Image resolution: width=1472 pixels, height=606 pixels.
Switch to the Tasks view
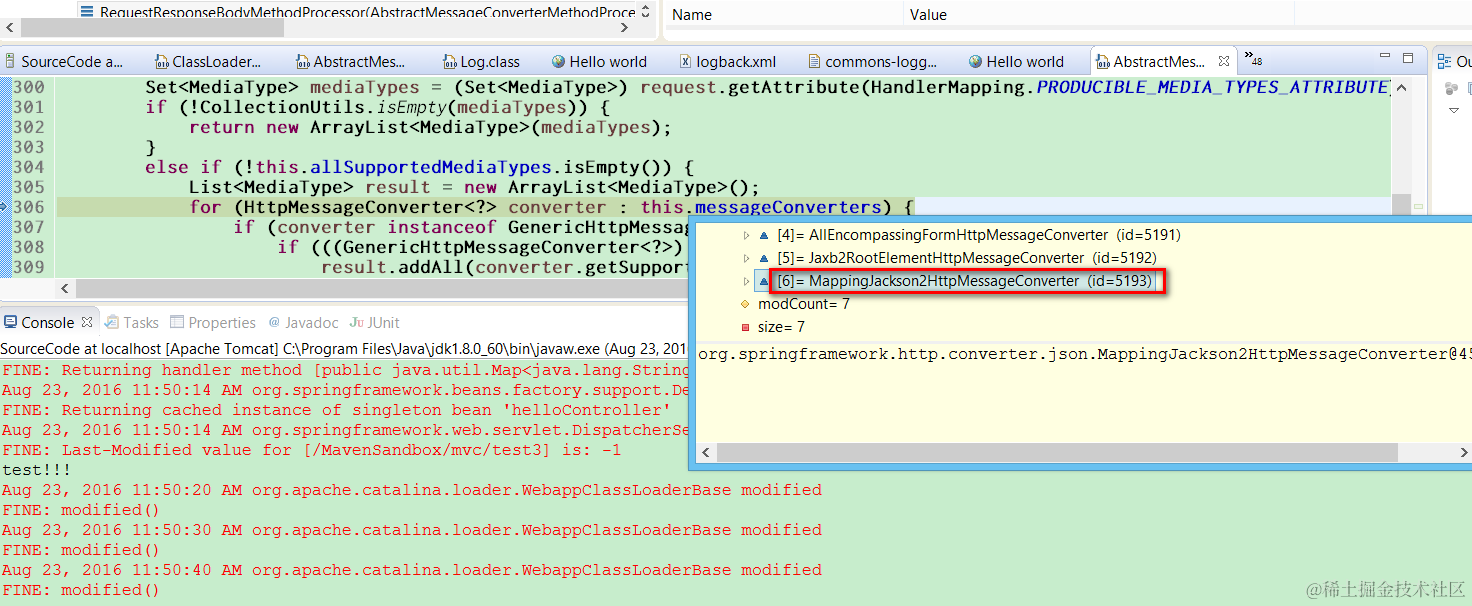pos(132,322)
